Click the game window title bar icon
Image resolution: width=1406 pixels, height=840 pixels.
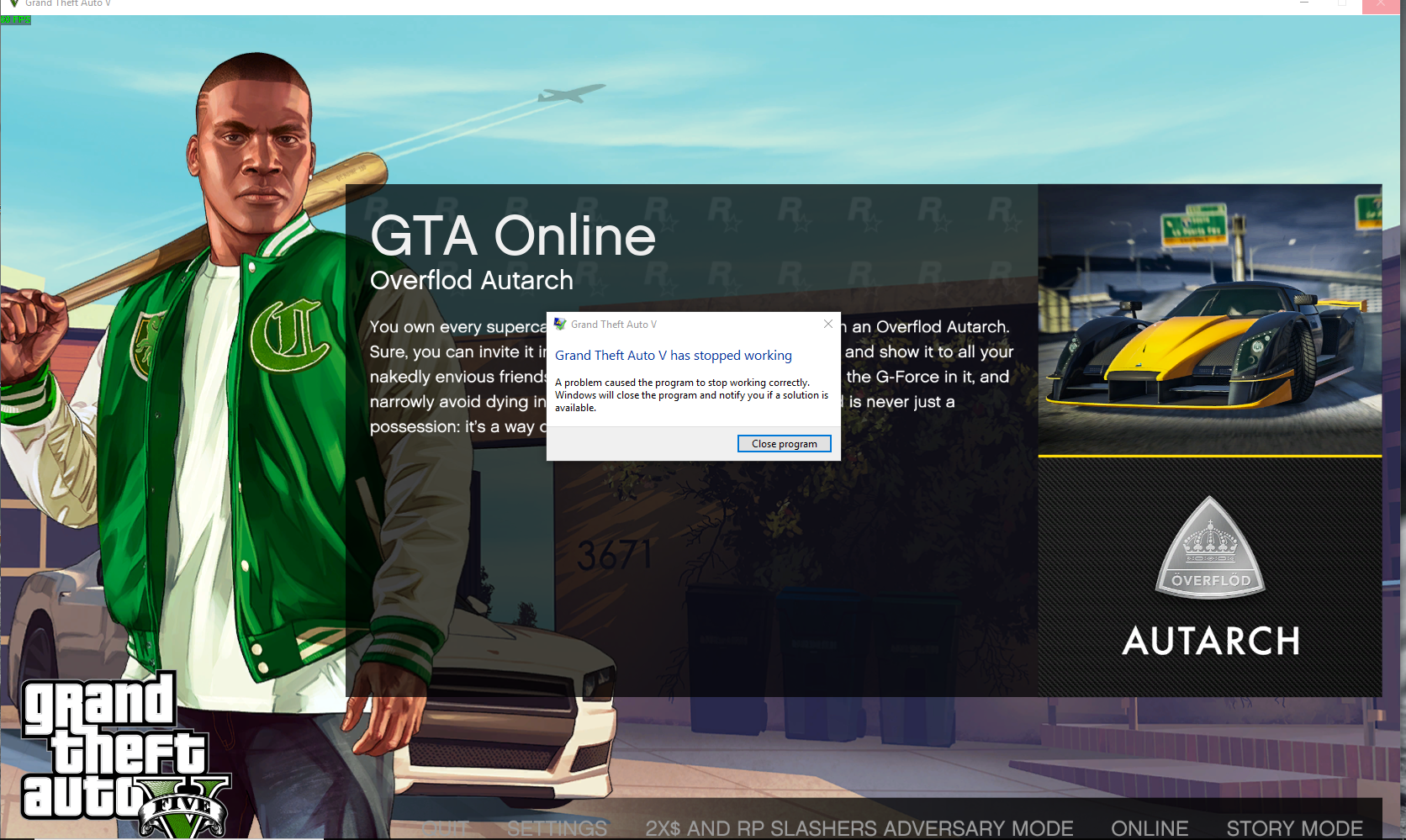coord(13,3)
